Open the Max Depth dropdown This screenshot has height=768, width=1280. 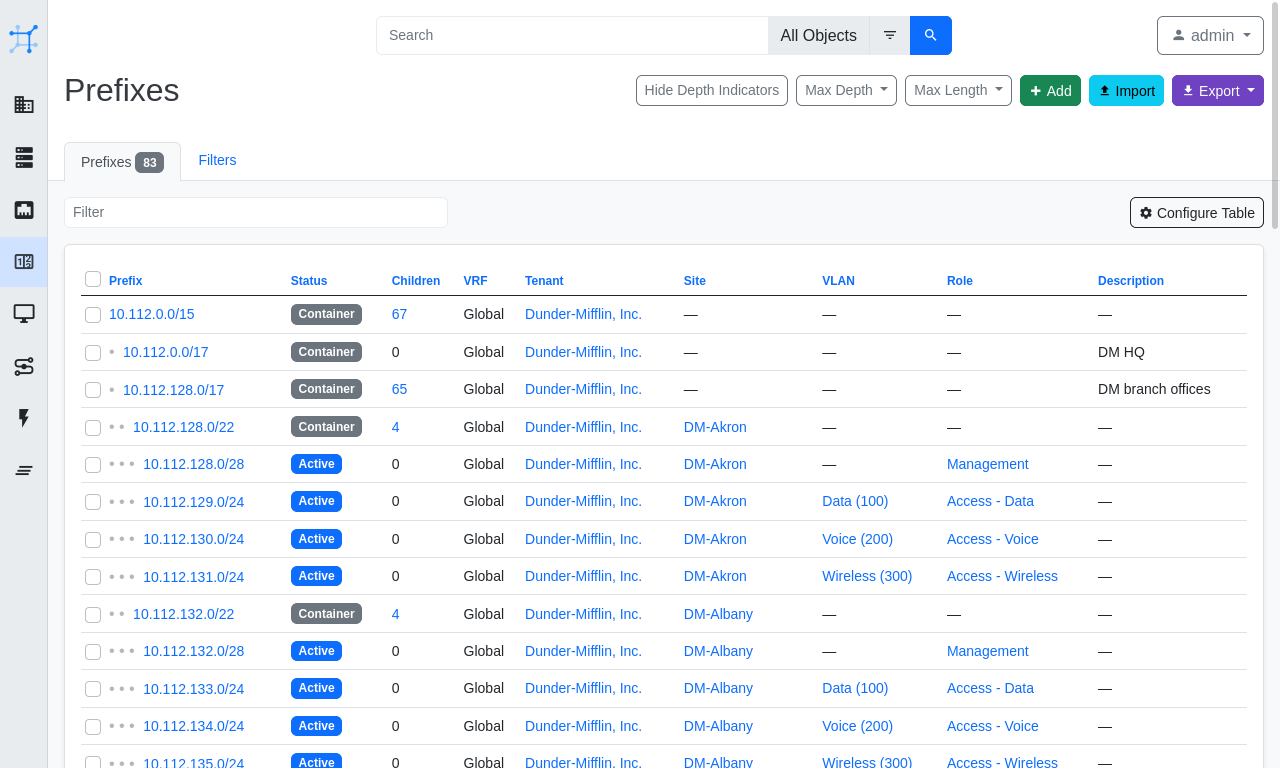click(x=846, y=90)
